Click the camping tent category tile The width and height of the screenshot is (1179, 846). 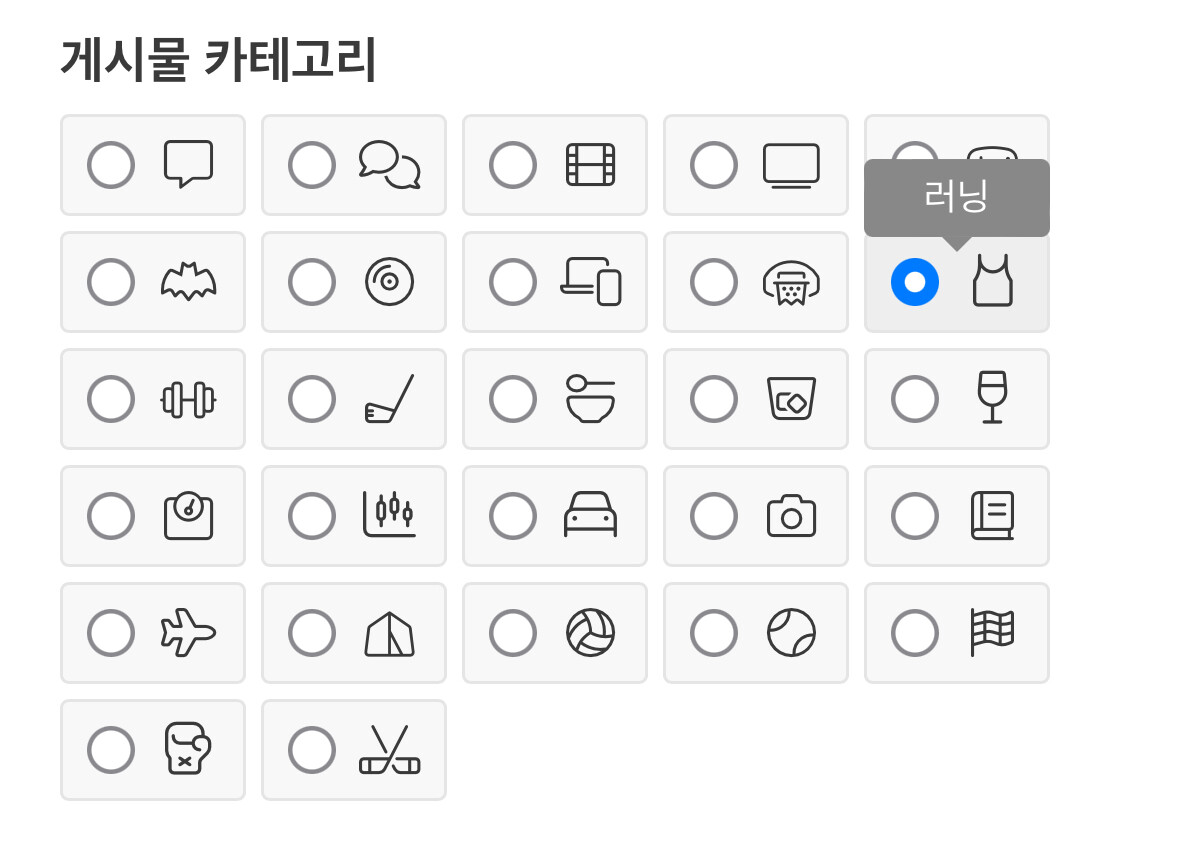click(354, 633)
